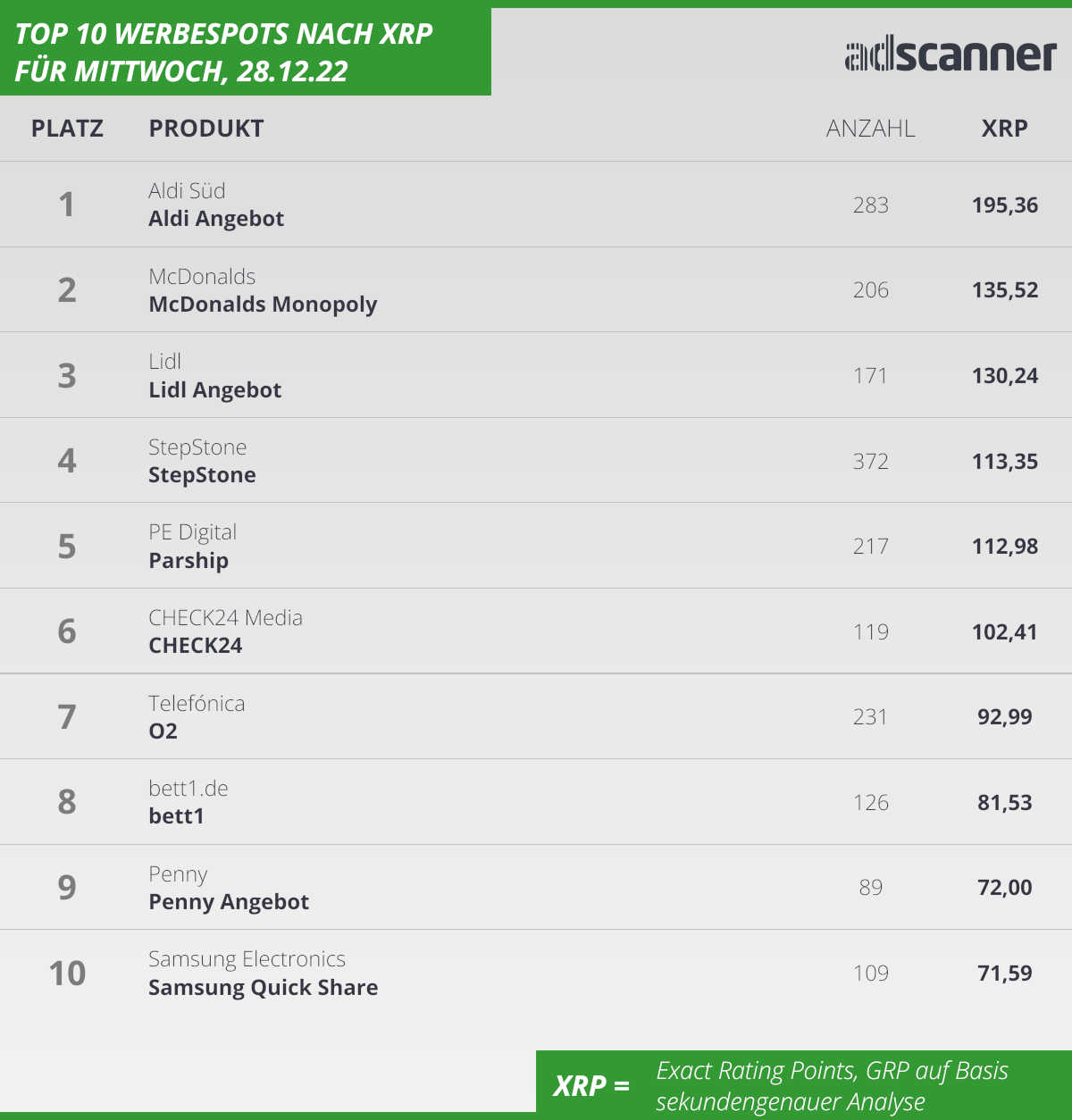Open the StepStone product entry

click(x=202, y=475)
